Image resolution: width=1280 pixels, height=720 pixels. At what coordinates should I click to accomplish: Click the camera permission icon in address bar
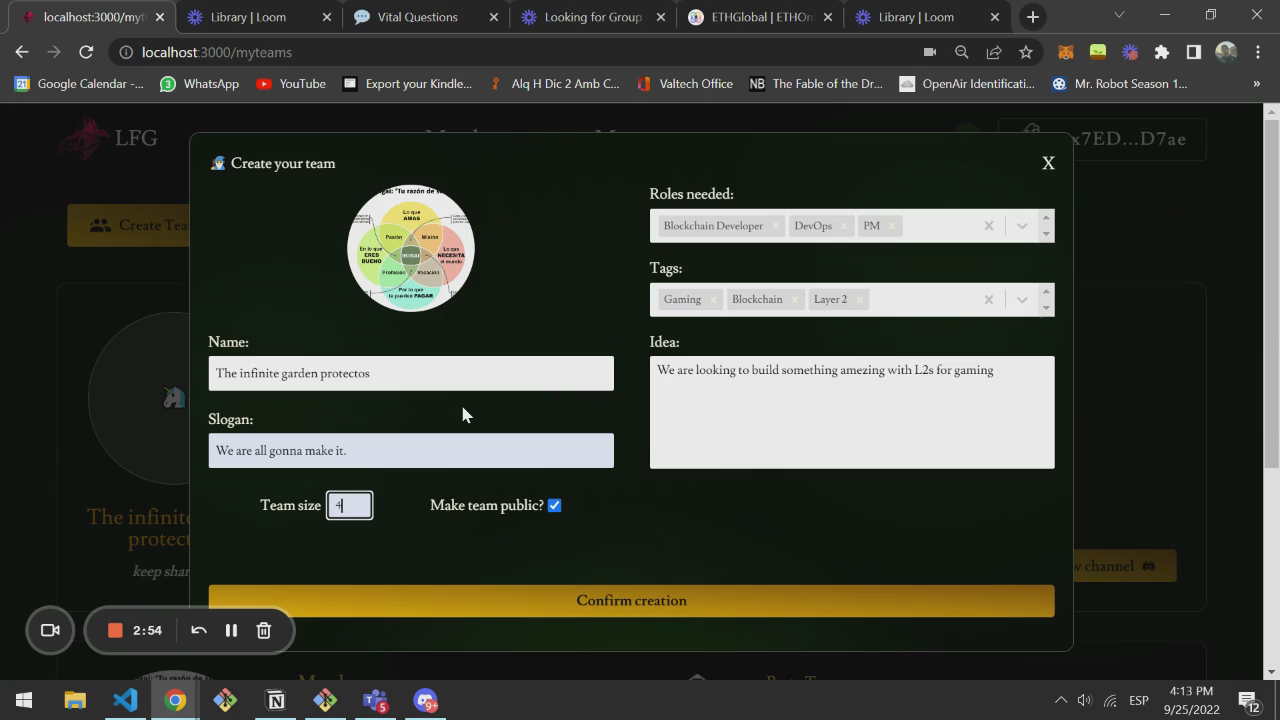(930, 52)
